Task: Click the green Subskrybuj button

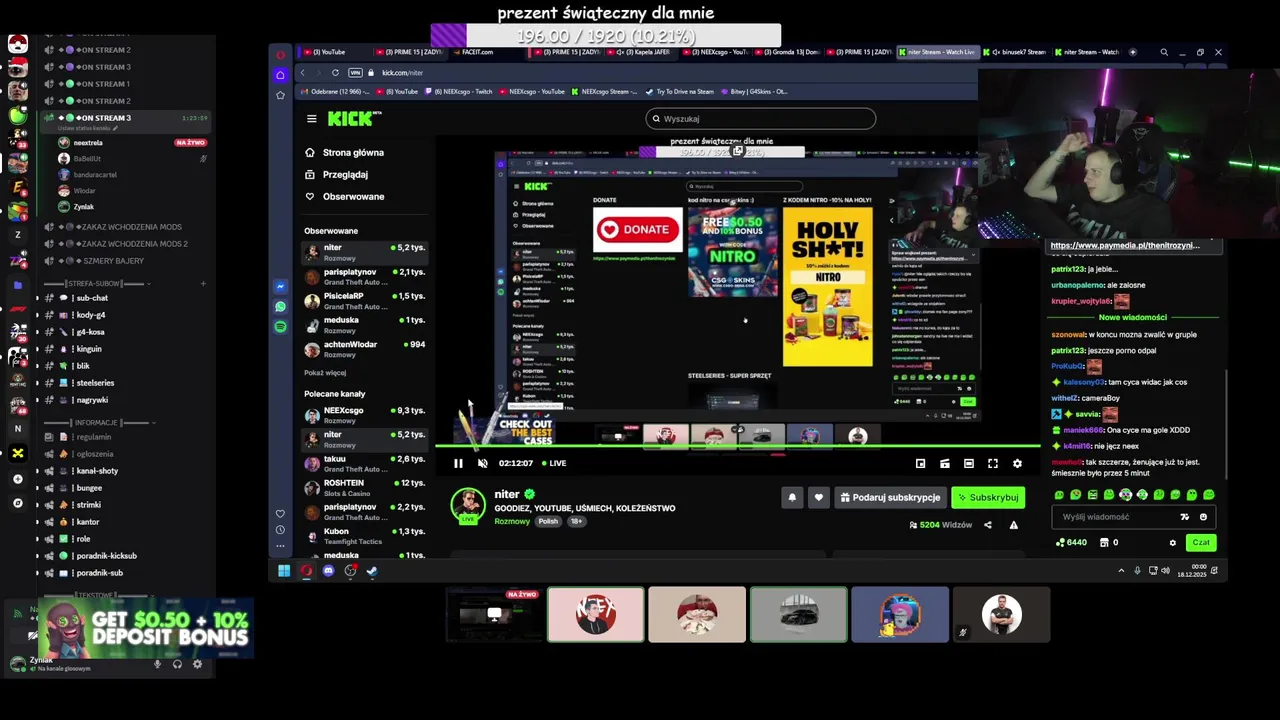Action: click(988, 497)
